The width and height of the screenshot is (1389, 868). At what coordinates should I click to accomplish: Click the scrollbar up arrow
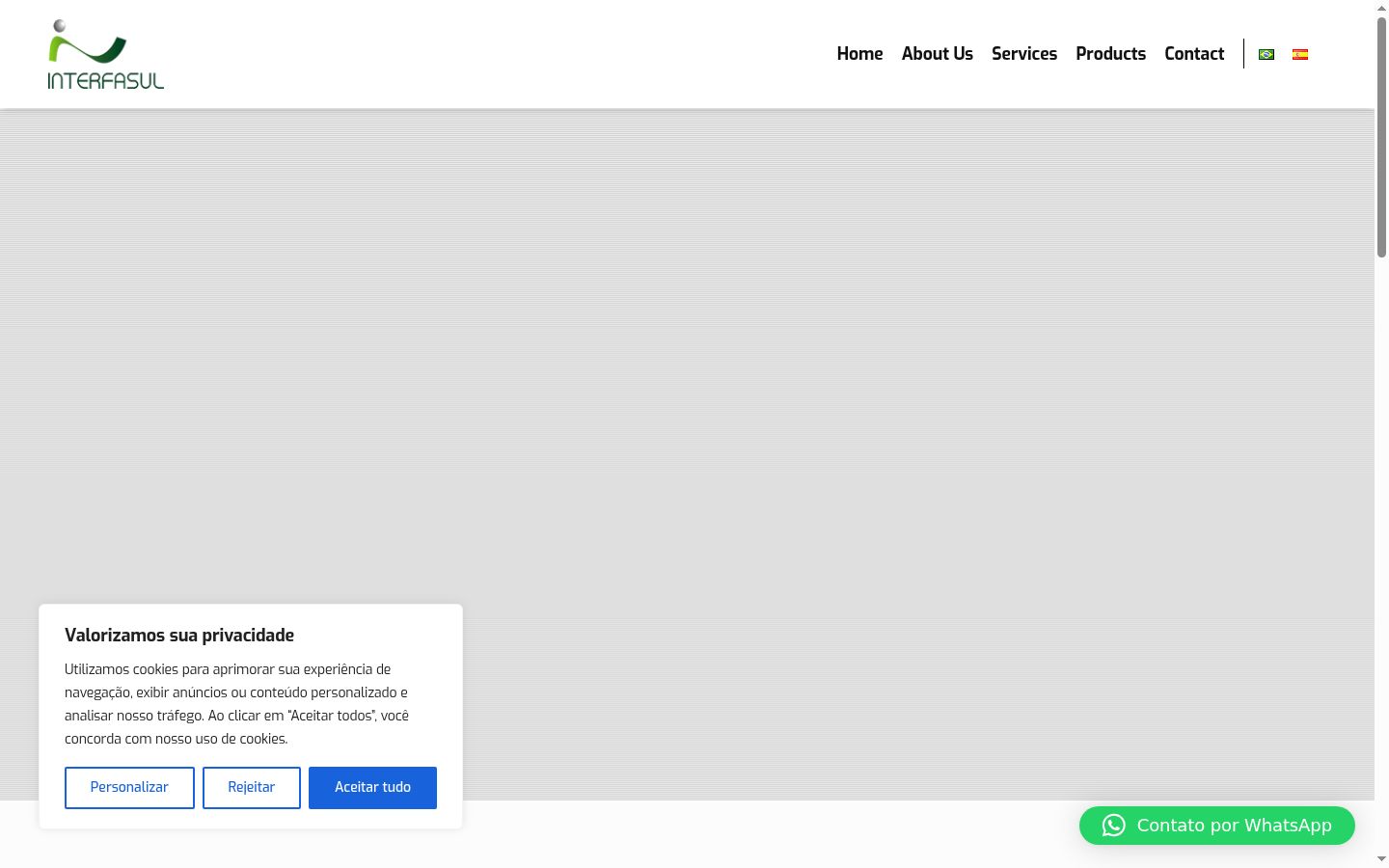click(1381, 7)
